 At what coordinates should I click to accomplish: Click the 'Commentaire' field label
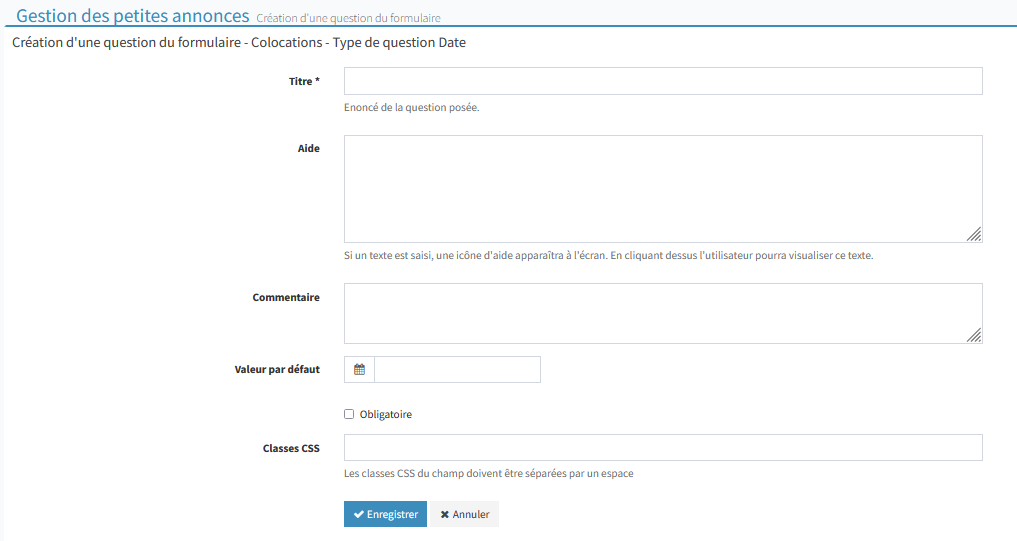pyautogui.click(x=286, y=297)
